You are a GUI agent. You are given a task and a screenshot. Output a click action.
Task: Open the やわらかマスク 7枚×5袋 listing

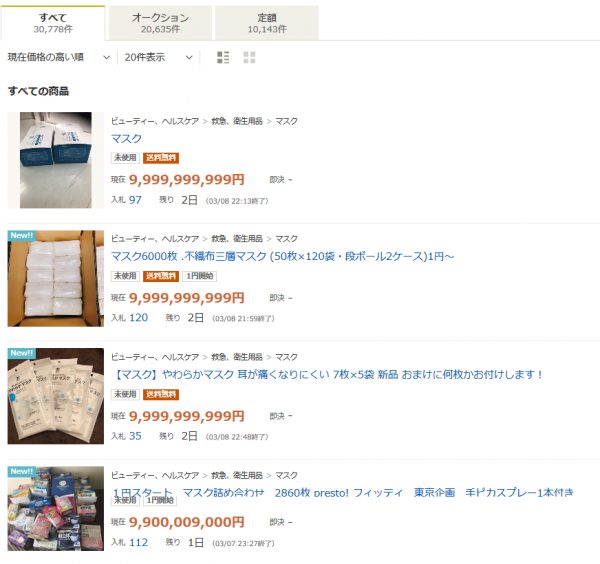coord(328,374)
